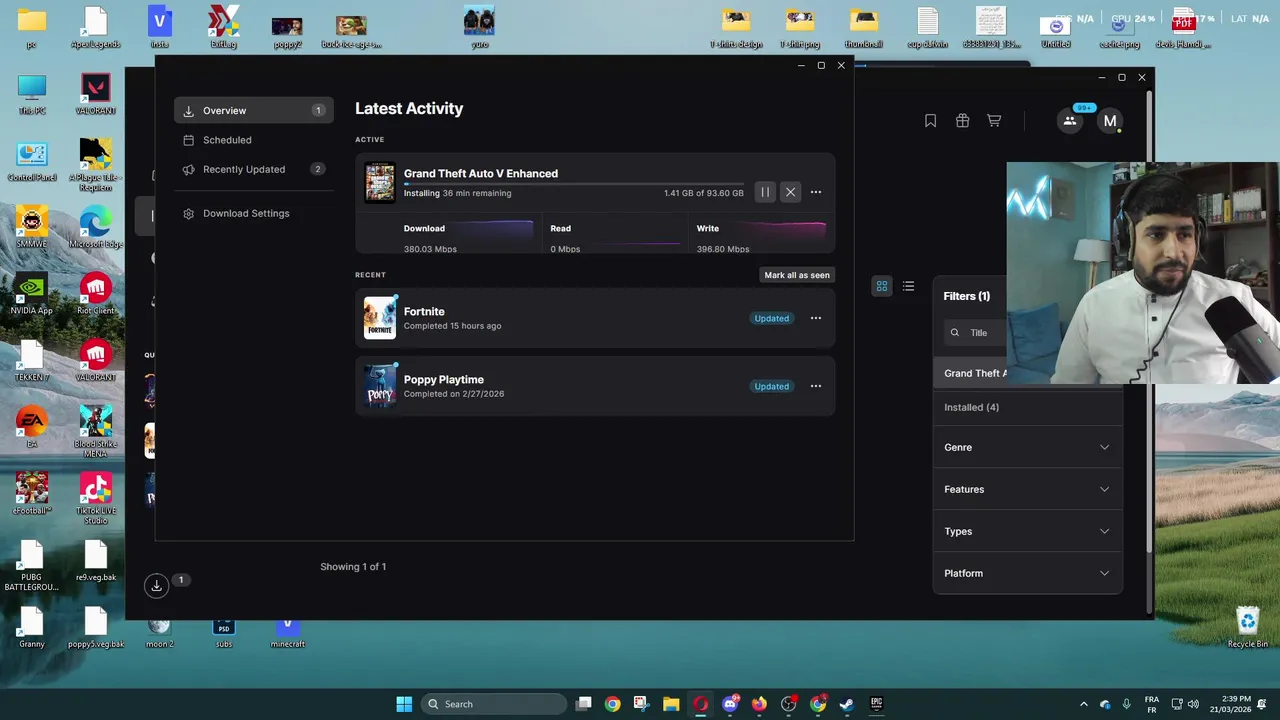
Task: Click the Poppy Playtime game thumbnail
Action: click(x=380, y=386)
